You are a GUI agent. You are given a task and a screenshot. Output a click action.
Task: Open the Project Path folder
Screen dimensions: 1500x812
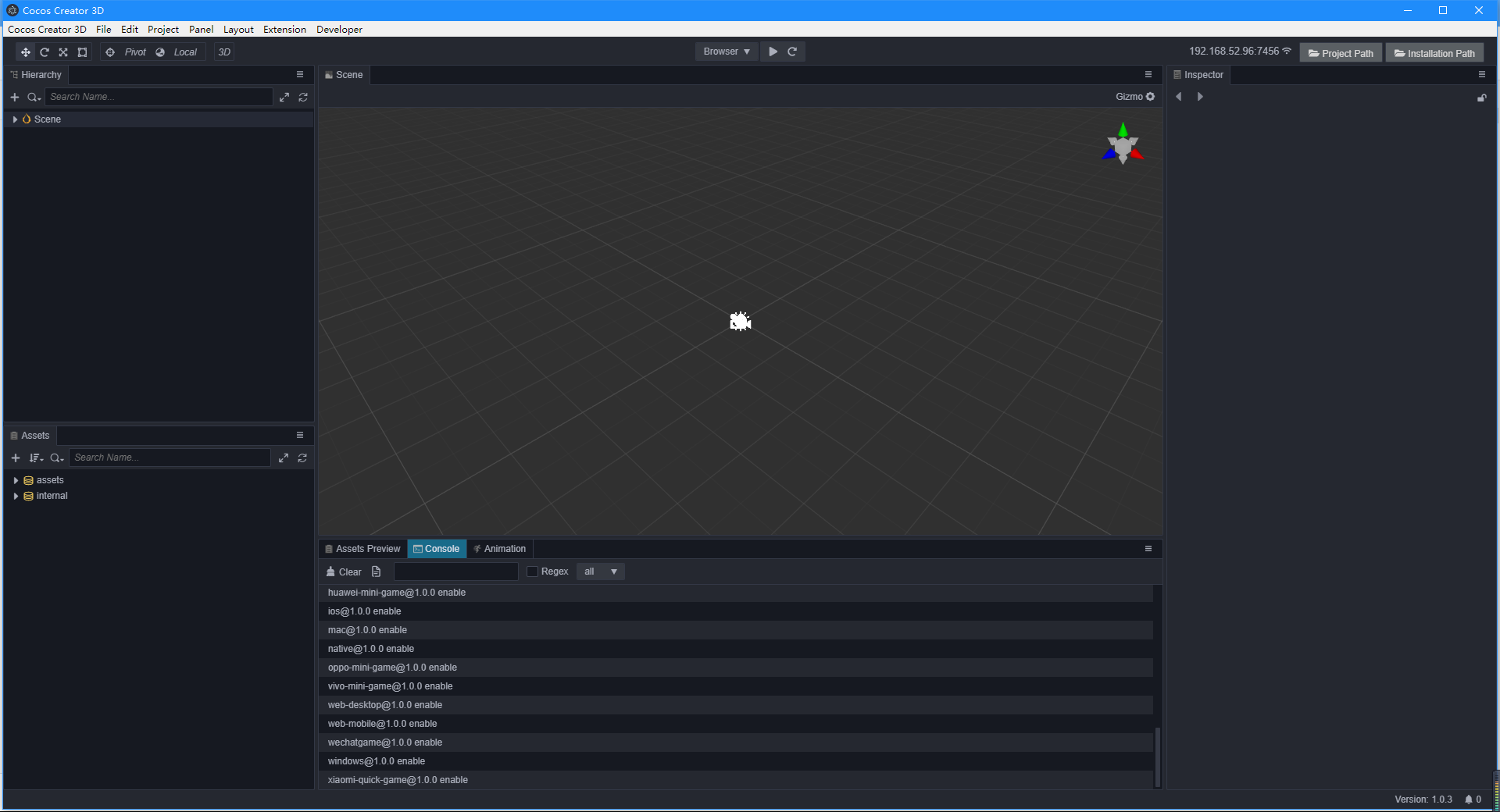point(1341,53)
